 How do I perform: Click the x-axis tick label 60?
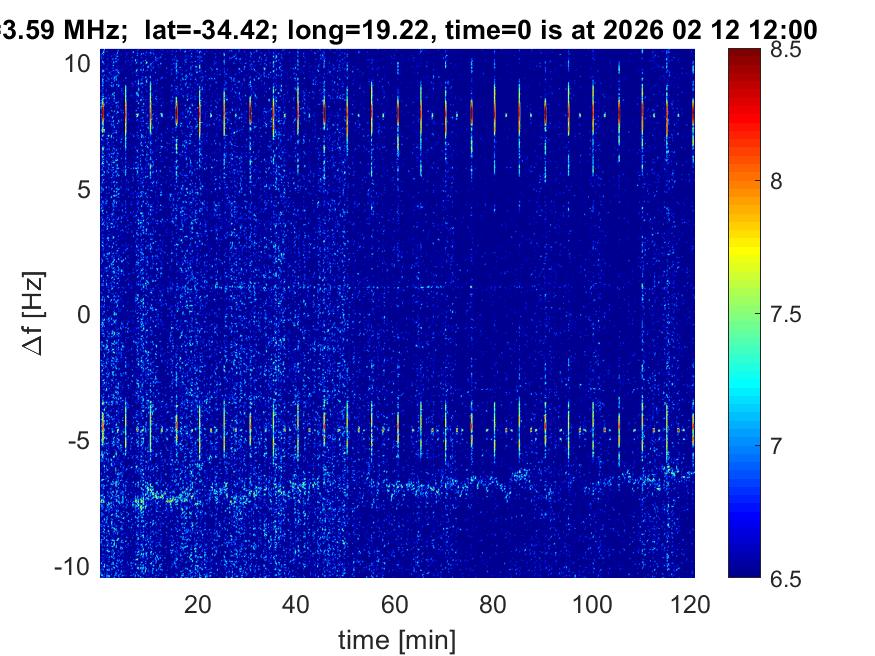pos(395,603)
